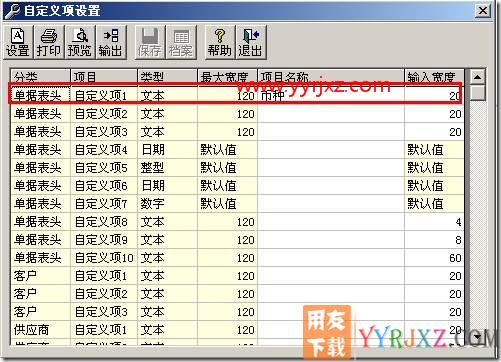Click the 类型 column header
The width and height of the screenshot is (501, 362).
pos(167,77)
